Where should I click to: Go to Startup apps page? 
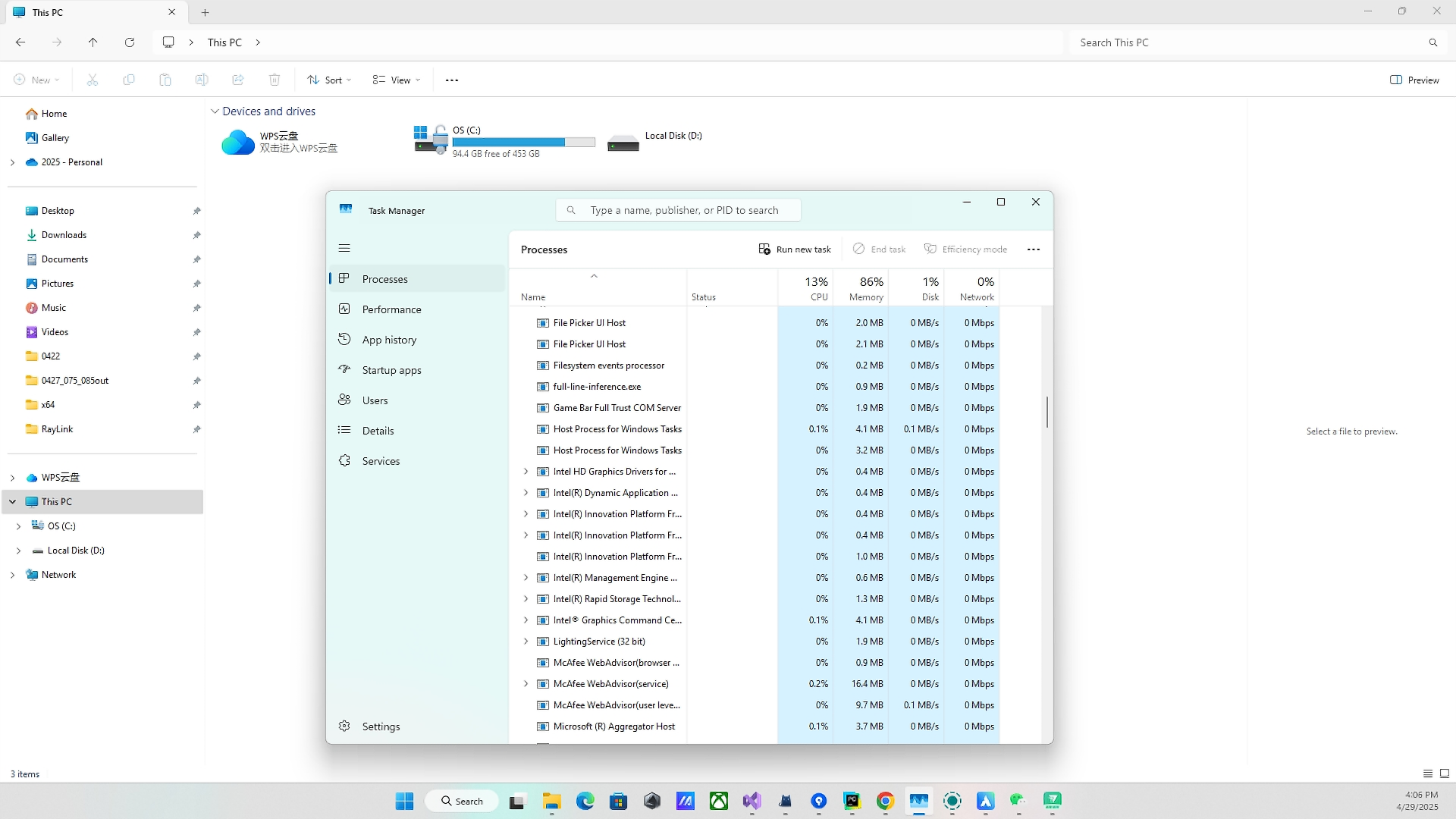point(391,370)
